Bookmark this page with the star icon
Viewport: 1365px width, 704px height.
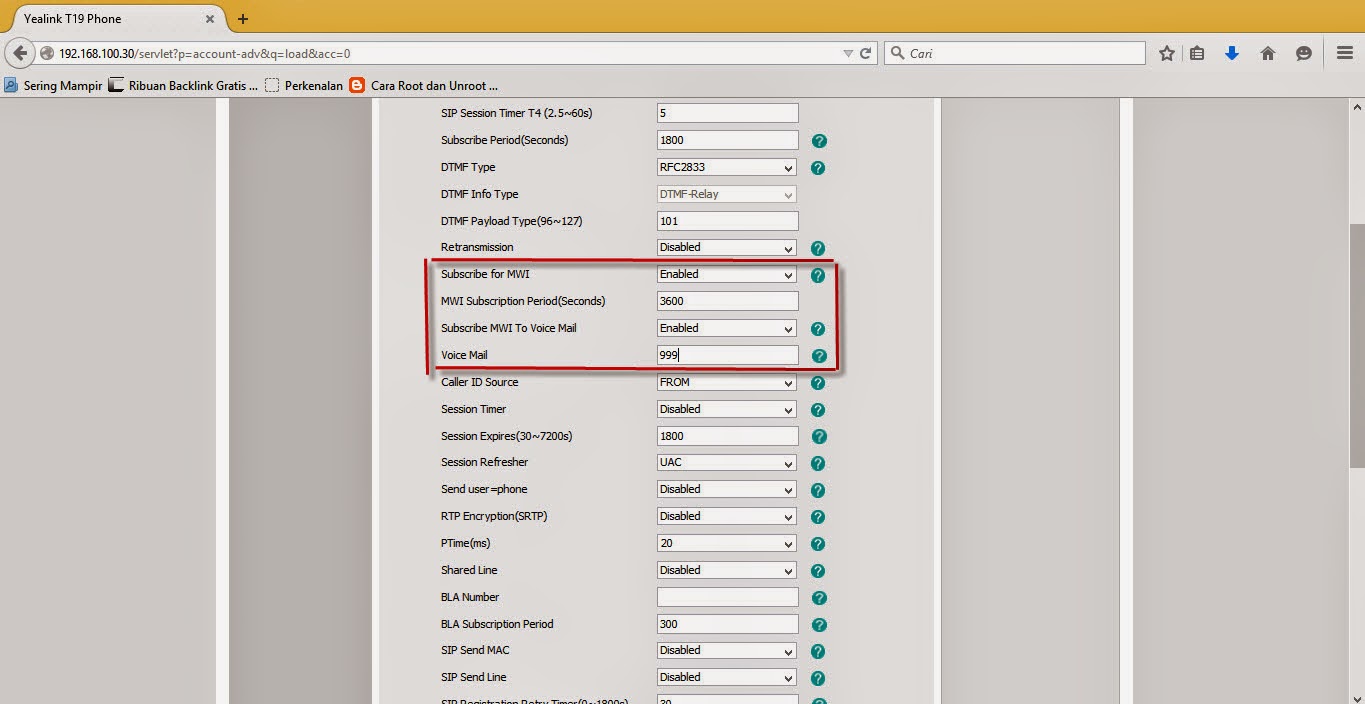(x=1166, y=54)
